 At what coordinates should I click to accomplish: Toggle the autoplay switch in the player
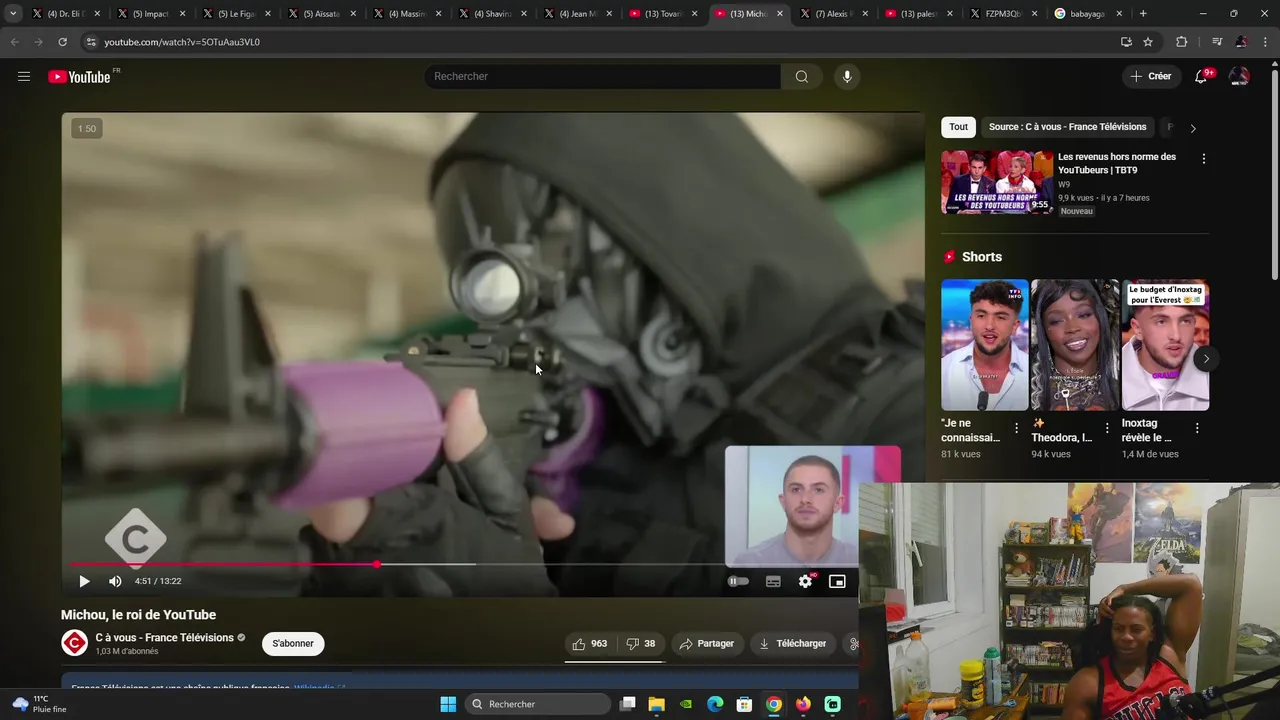pyautogui.click(x=738, y=581)
